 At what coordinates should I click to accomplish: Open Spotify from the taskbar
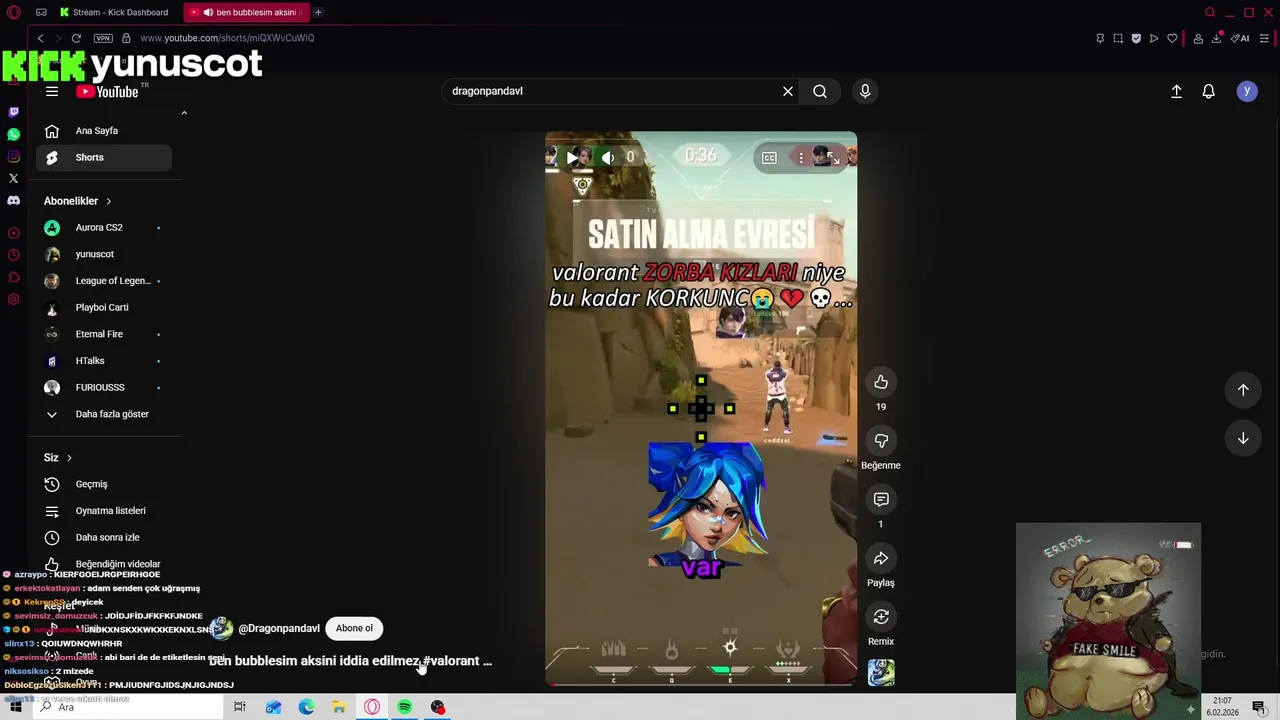click(x=404, y=707)
